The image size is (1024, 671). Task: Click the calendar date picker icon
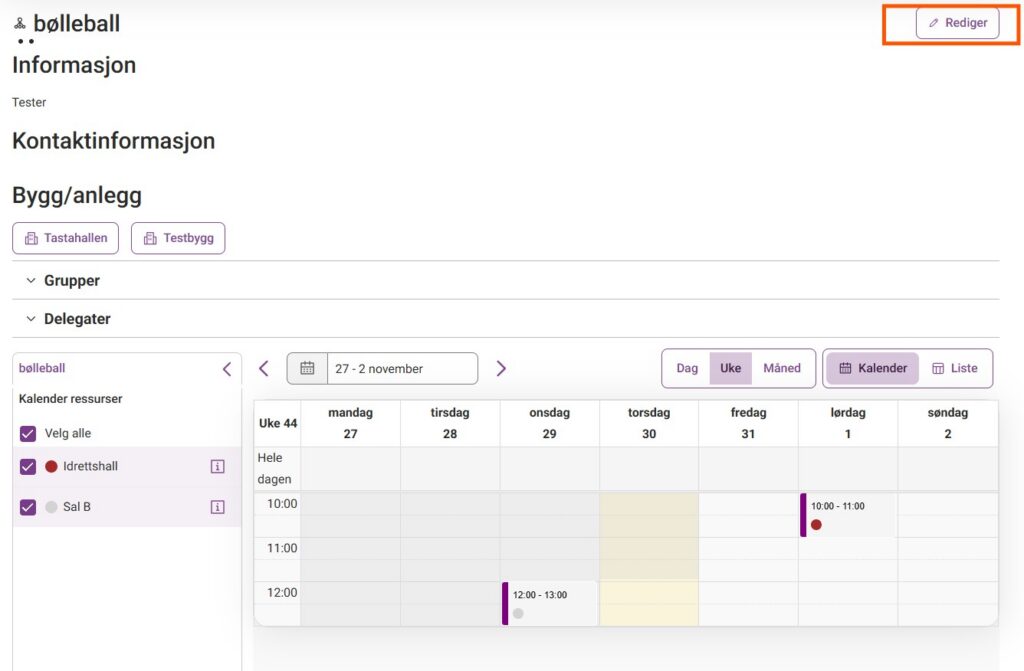(x=307, y=368)
